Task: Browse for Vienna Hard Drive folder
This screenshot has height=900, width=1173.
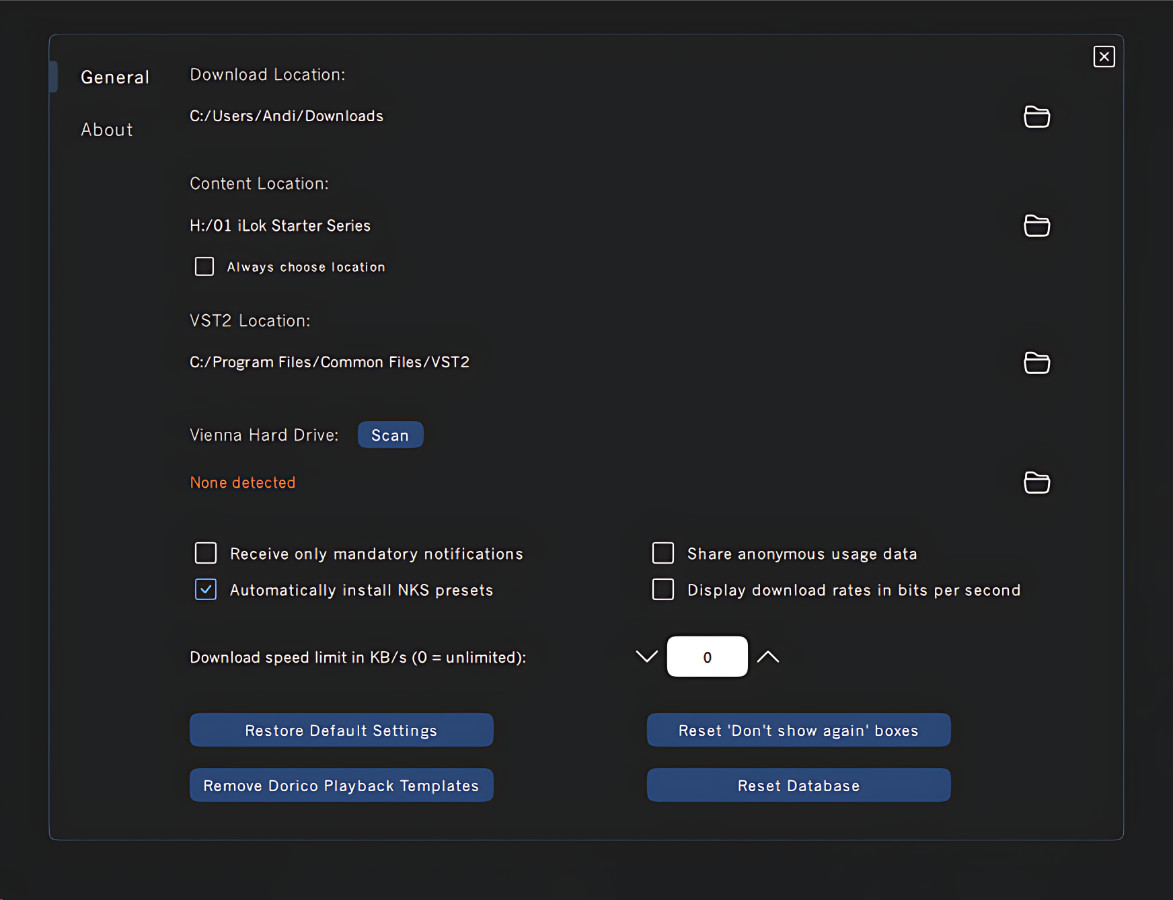Action: coord(1037,483)
